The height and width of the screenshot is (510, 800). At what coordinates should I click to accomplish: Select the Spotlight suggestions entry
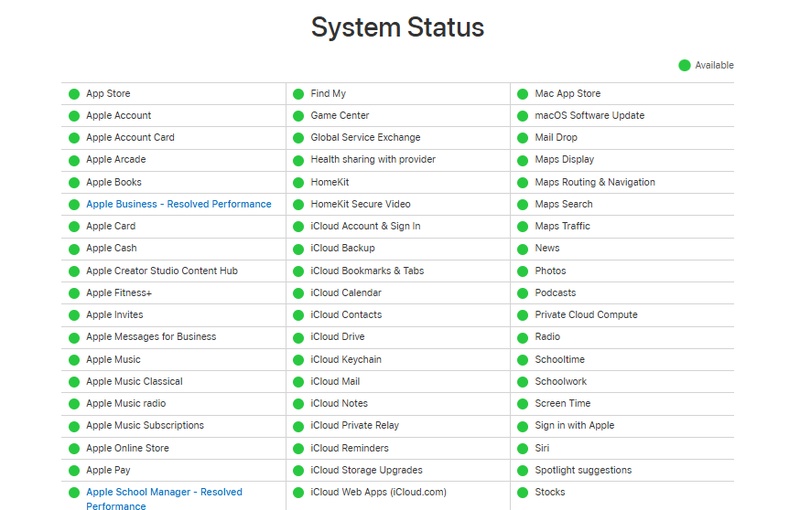[x=583, y=470]
